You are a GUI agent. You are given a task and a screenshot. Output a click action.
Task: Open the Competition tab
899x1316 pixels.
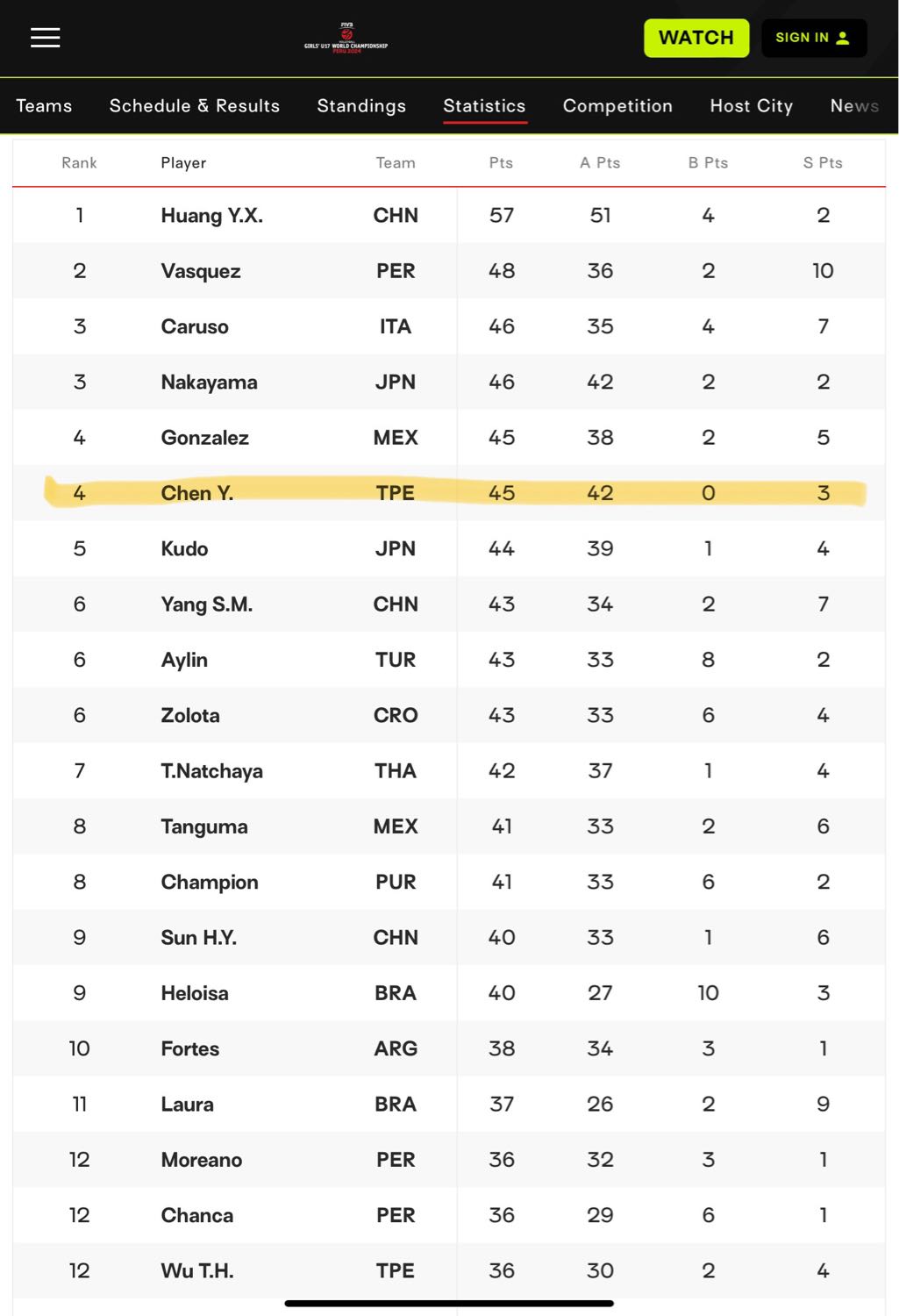coord(617,106)
